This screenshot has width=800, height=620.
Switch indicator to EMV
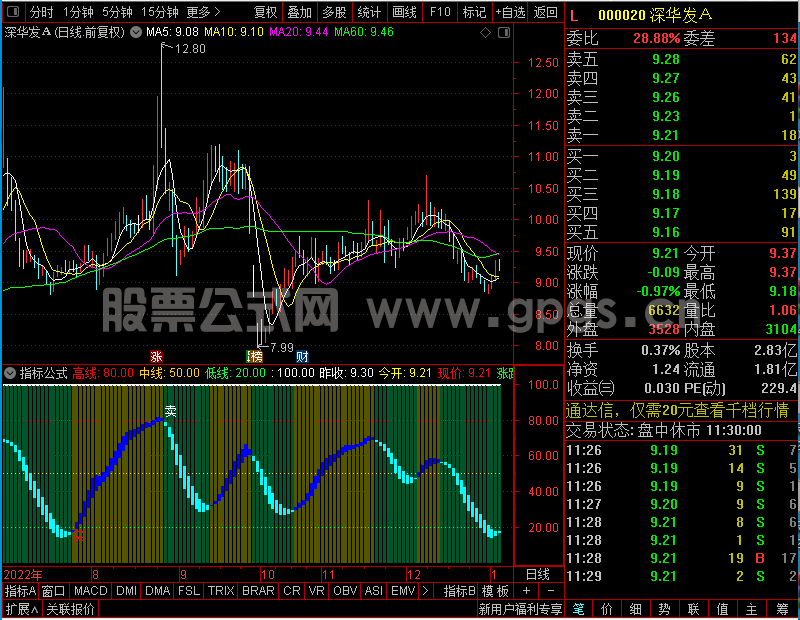tap(403, 591)
